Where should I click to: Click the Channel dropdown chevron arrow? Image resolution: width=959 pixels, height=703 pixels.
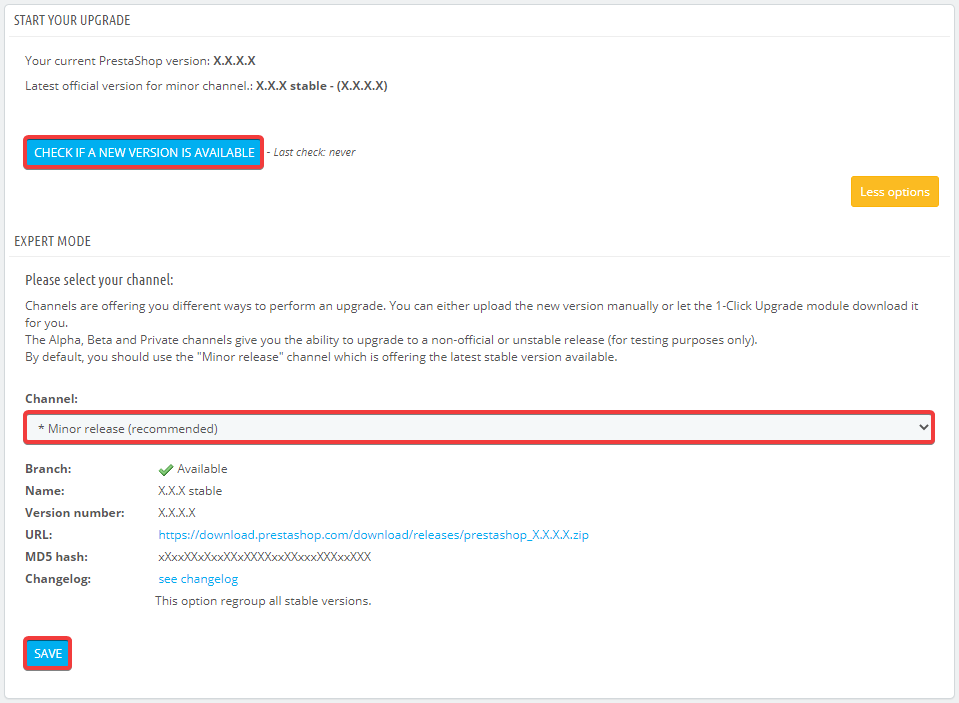pyautogui.click(x=922, y=428)
